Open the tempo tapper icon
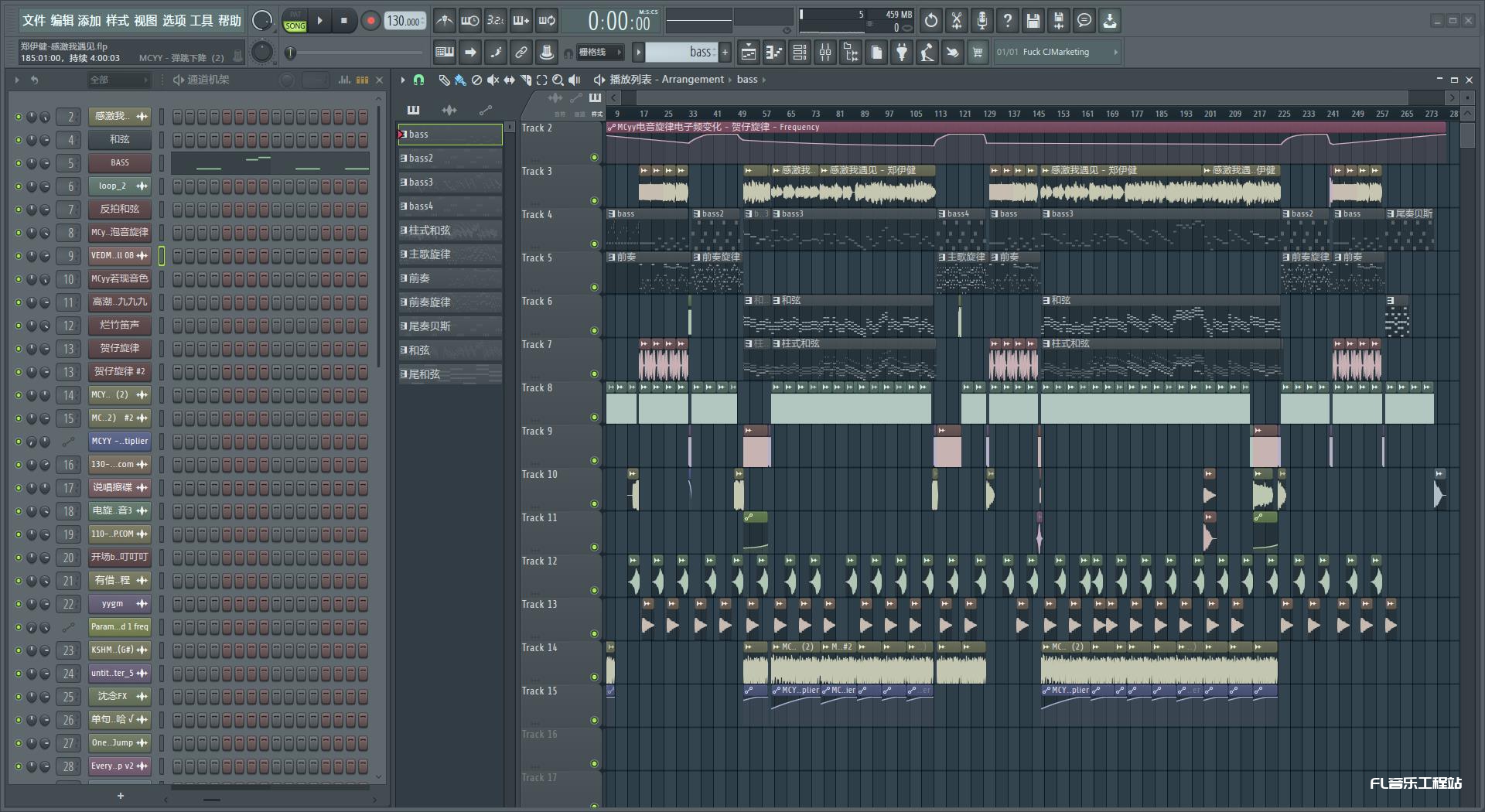 [x=927, y=53]
